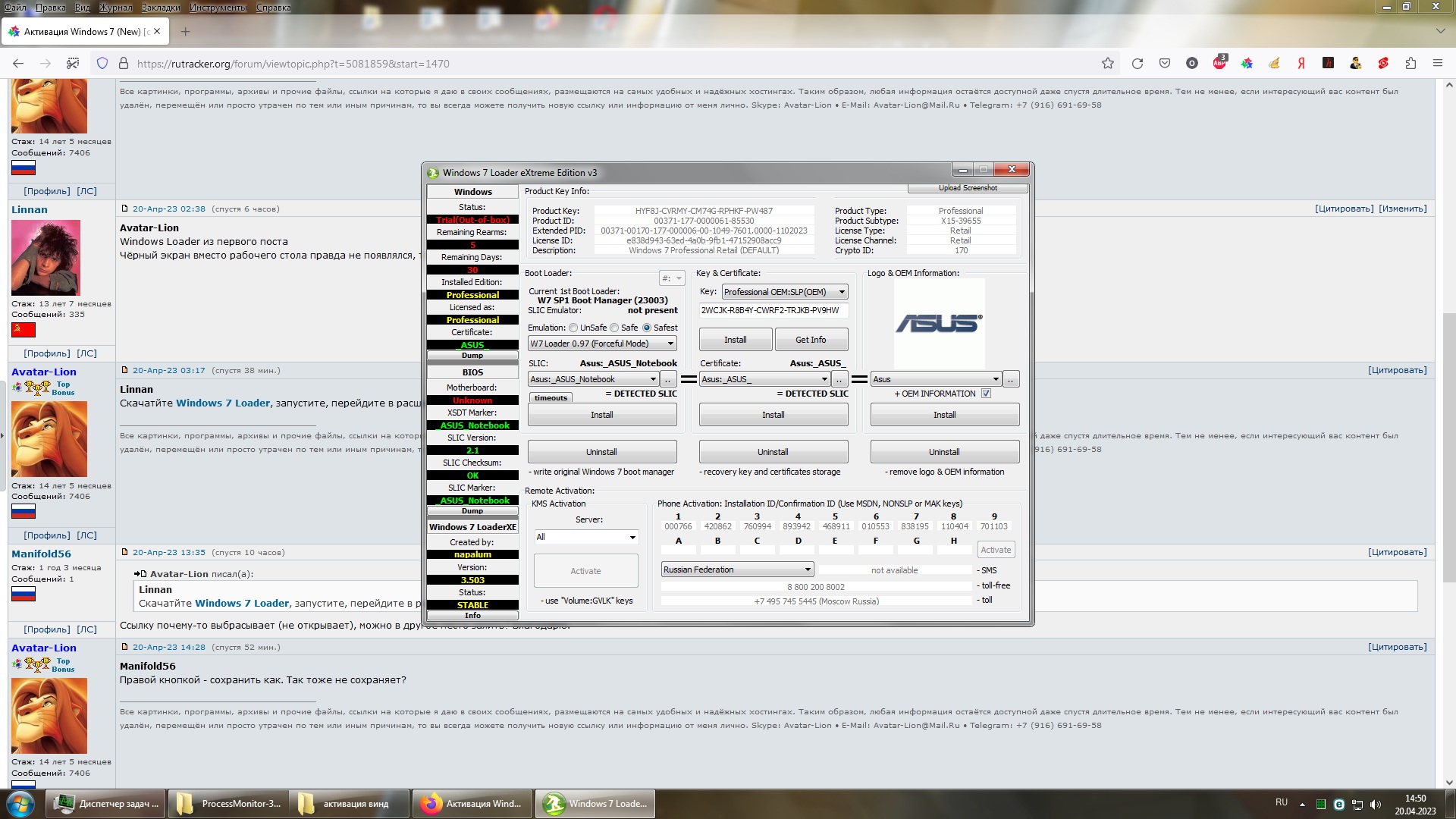Click the RU language indicator
This screenshot has width=1456, height=819.
point(1281,802)
